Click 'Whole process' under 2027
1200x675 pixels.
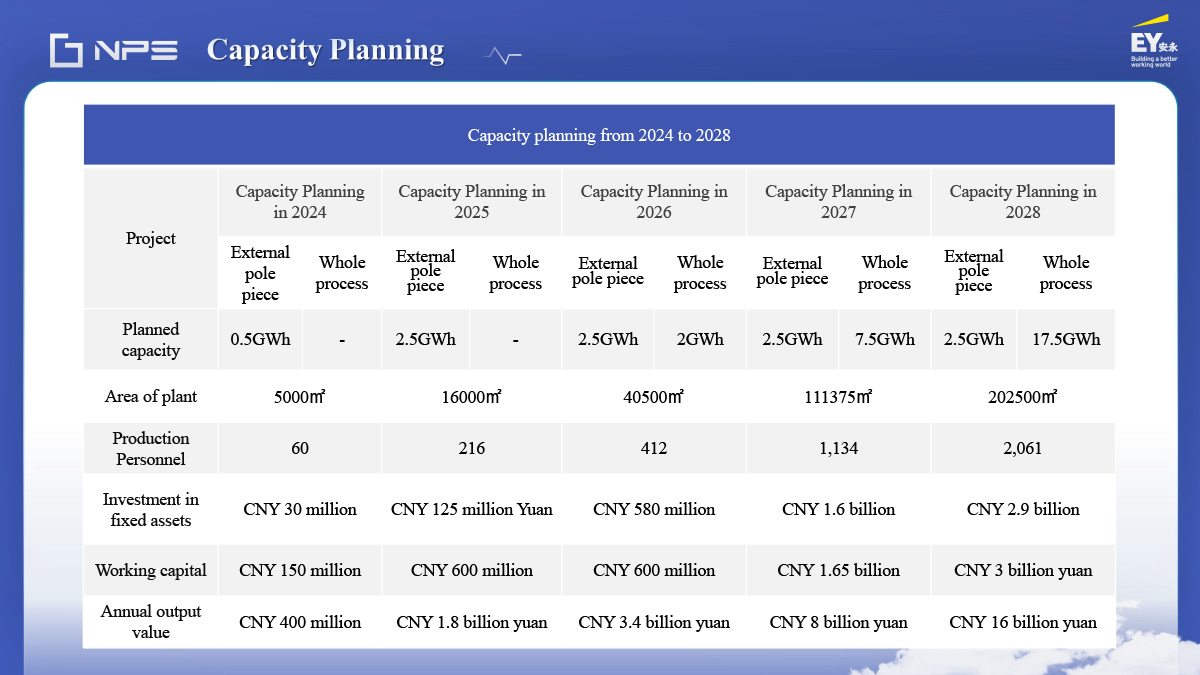coord(885,273)
